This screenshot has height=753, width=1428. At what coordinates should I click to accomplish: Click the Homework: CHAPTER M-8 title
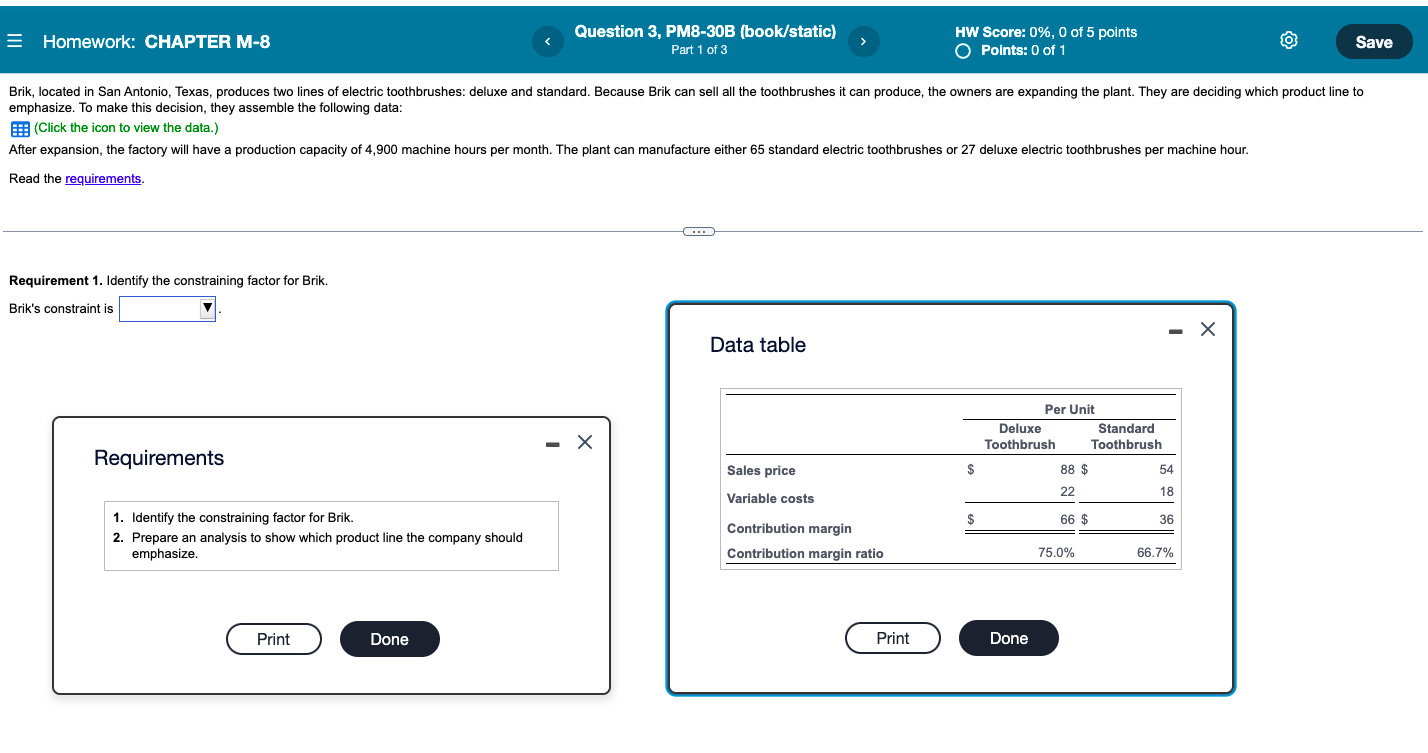[x=156, y=42]
